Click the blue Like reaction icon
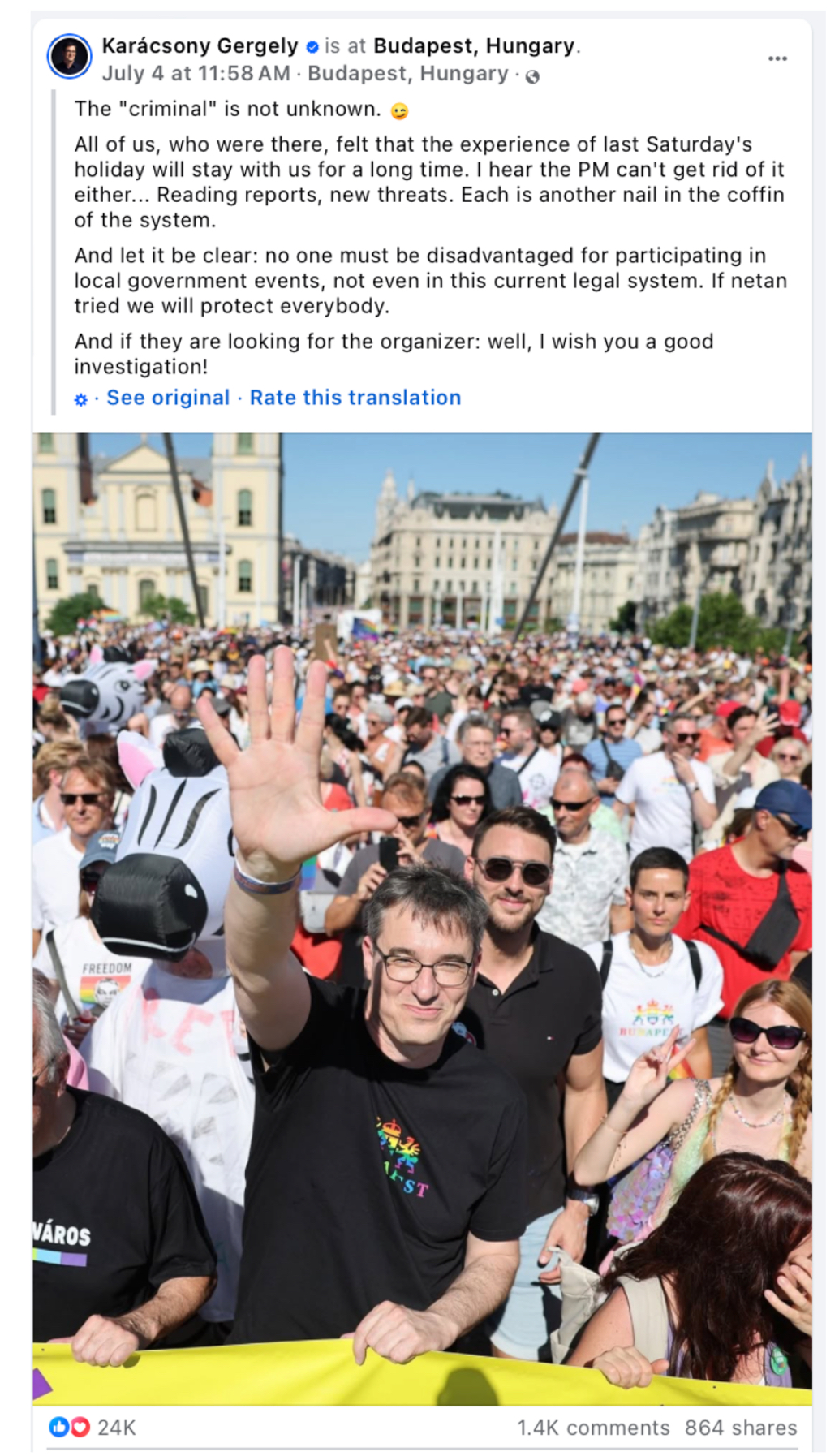 pyautogui.click(x=59, y=1426)
